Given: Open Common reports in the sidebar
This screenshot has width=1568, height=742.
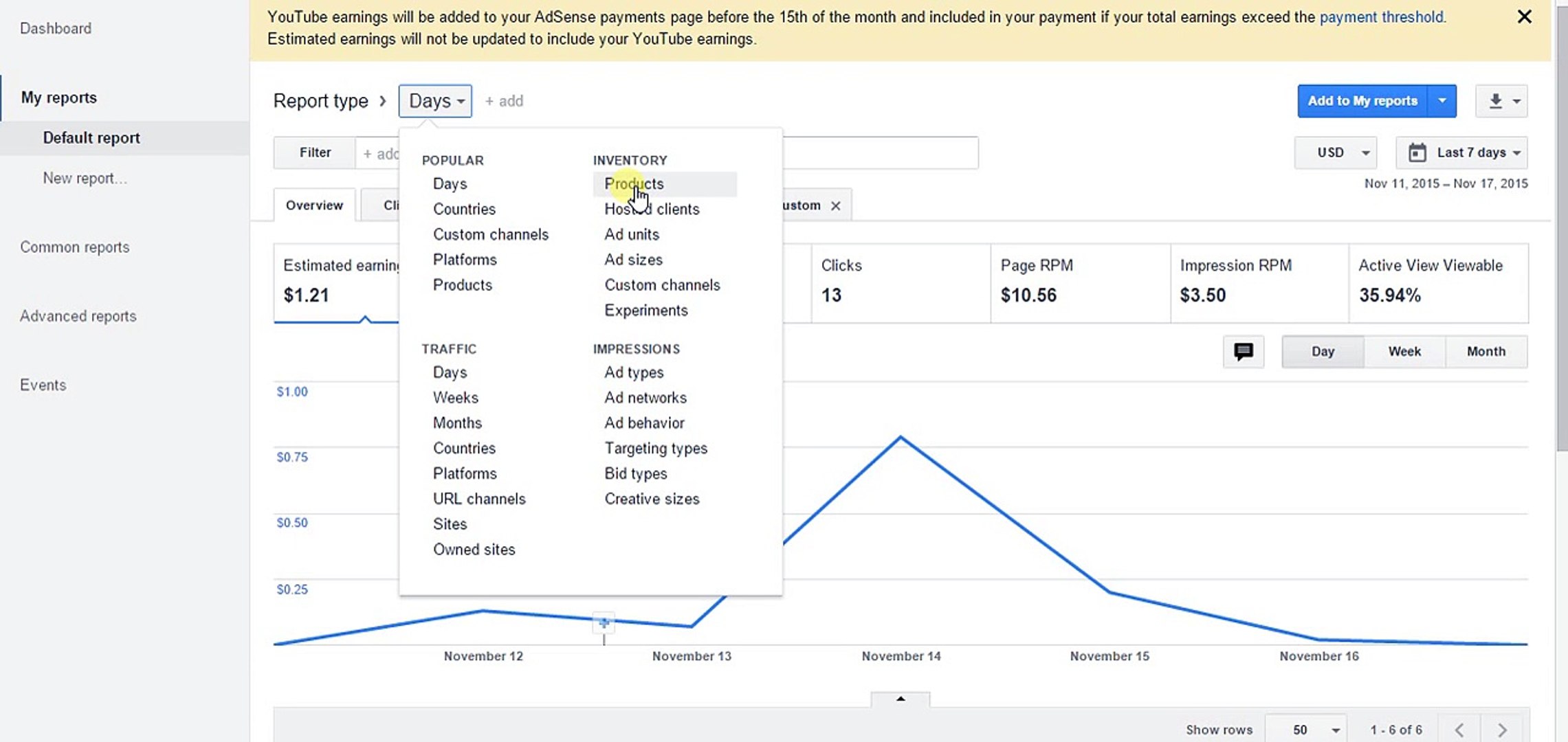Looking at the screenshot, I should point(74,247).
